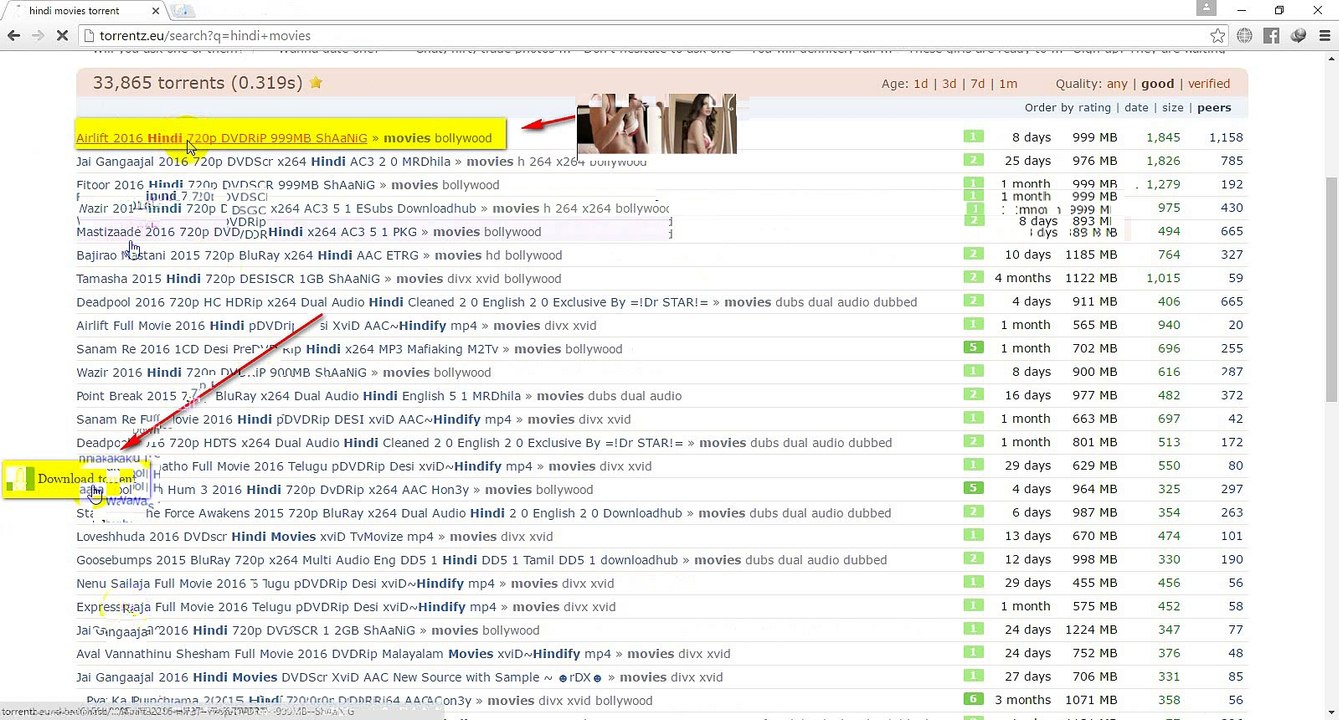The width and height of the screenshot is (1339, 720).
Task: Open Jai Gangaajal 720p DVDScr AC3 MRDhila torrent
Action: click(x=264, y=161)
